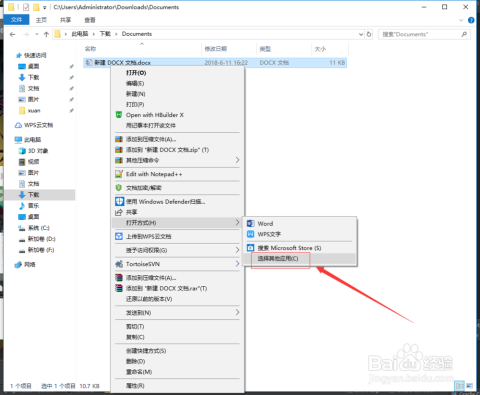This screenshot has height=395, width=480.
Task: Click the Word icon in submenu
Action: pyautogui.click(x=251, y=223)
